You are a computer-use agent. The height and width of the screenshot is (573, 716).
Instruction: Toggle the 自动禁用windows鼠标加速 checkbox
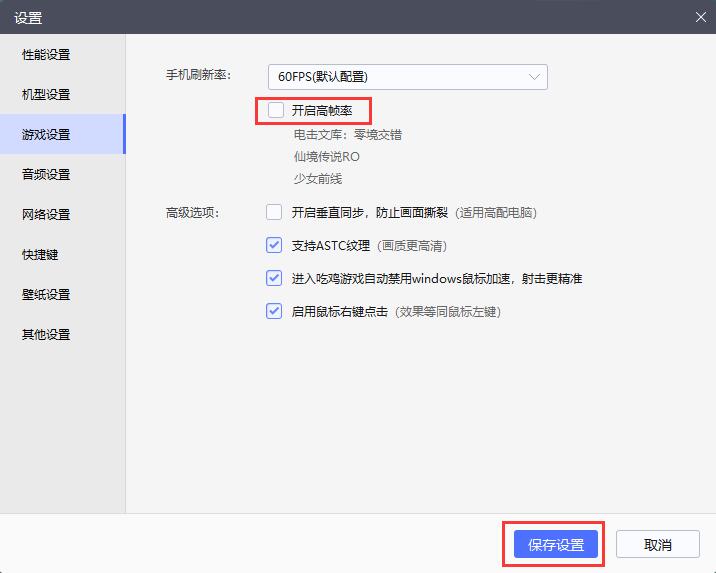274,278
